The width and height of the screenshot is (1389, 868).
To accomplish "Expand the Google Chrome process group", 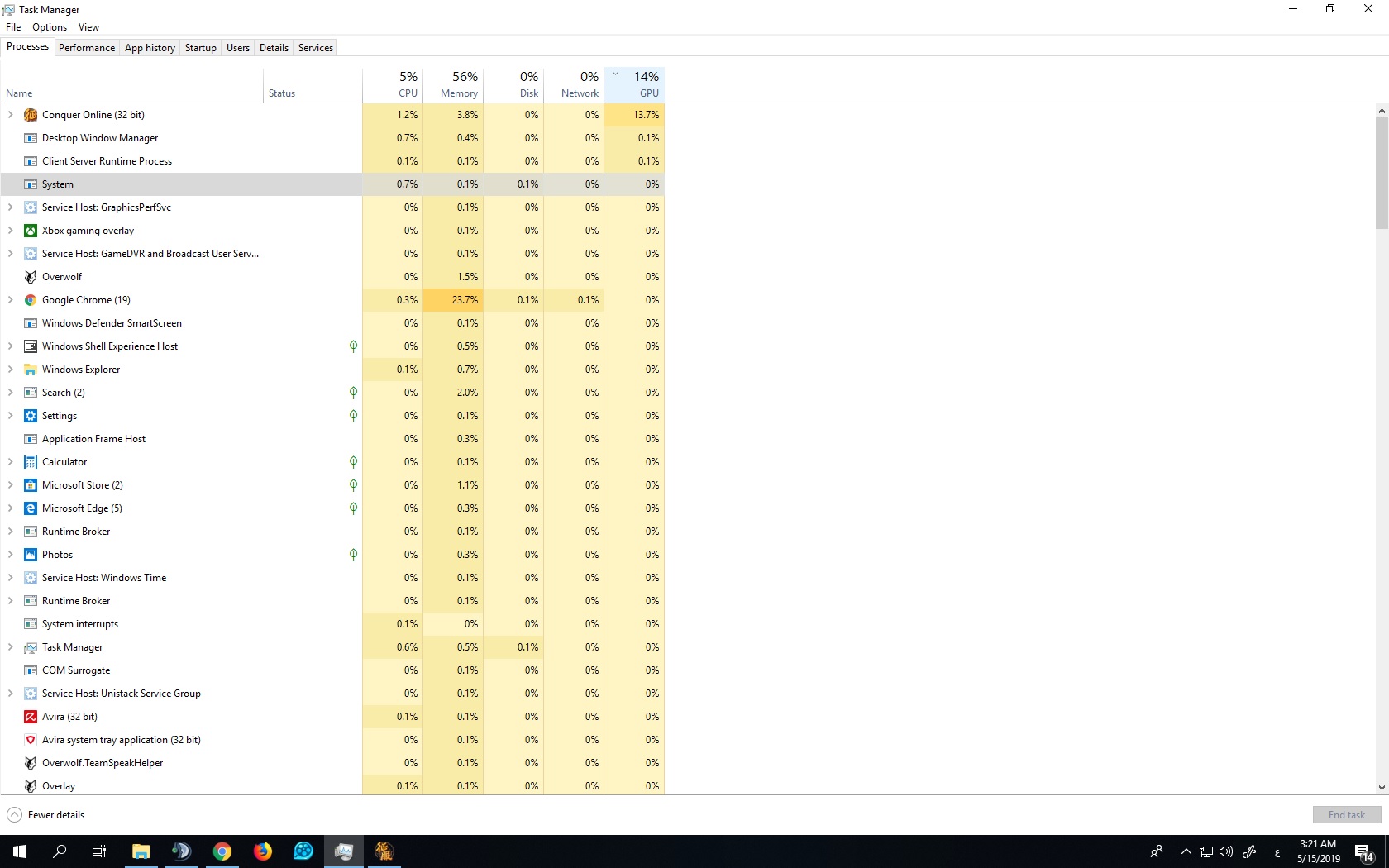I will [x=11, y=300].
